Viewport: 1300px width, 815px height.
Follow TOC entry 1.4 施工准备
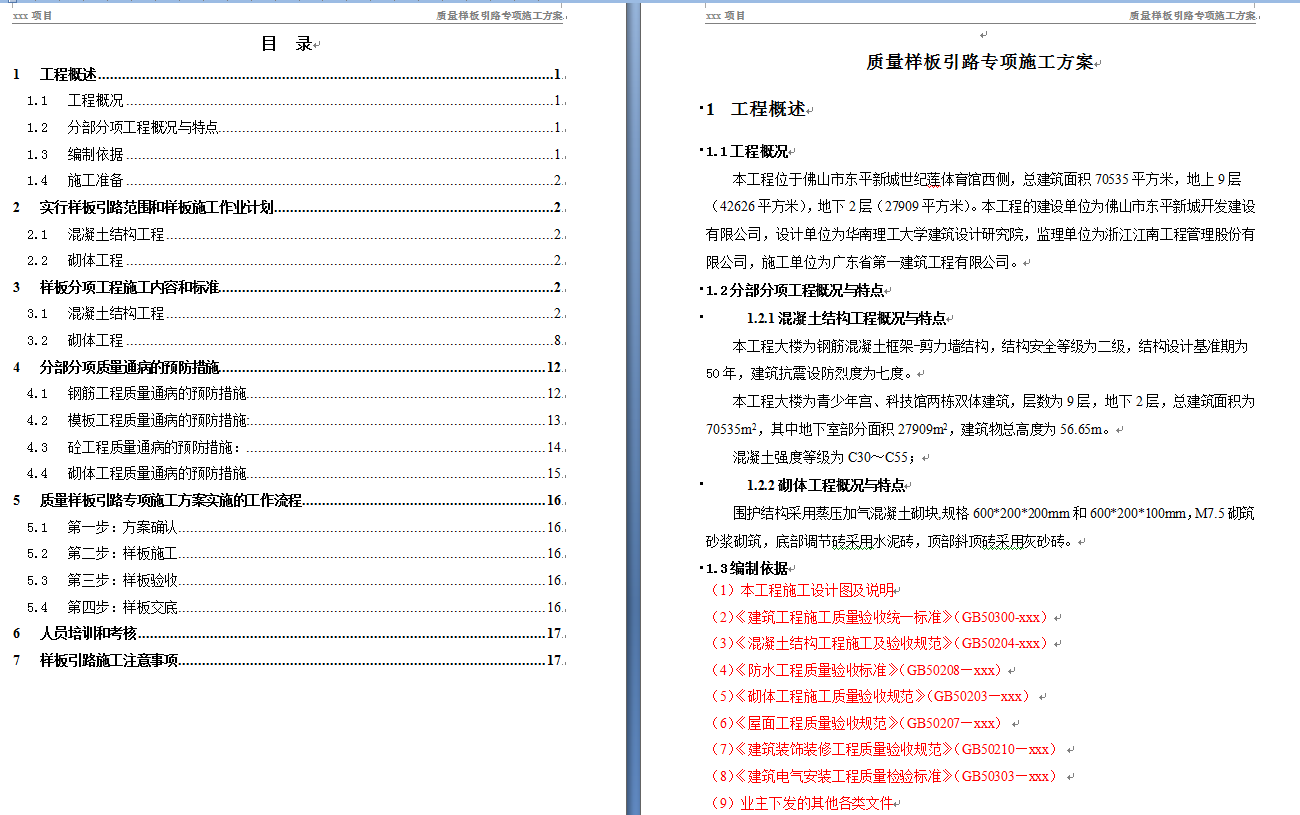tap(95, 181)
